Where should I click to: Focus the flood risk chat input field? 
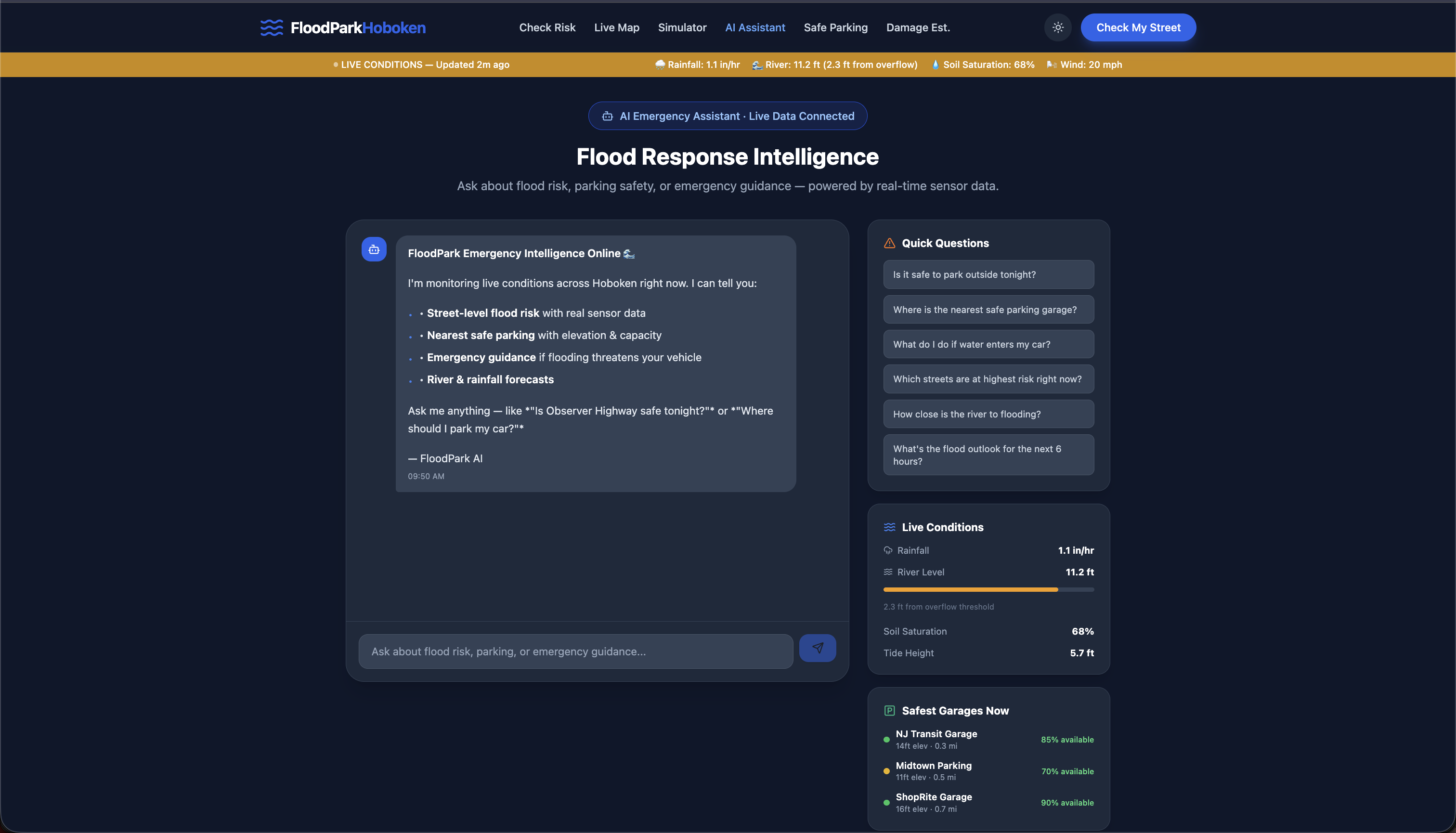(575, 651)
